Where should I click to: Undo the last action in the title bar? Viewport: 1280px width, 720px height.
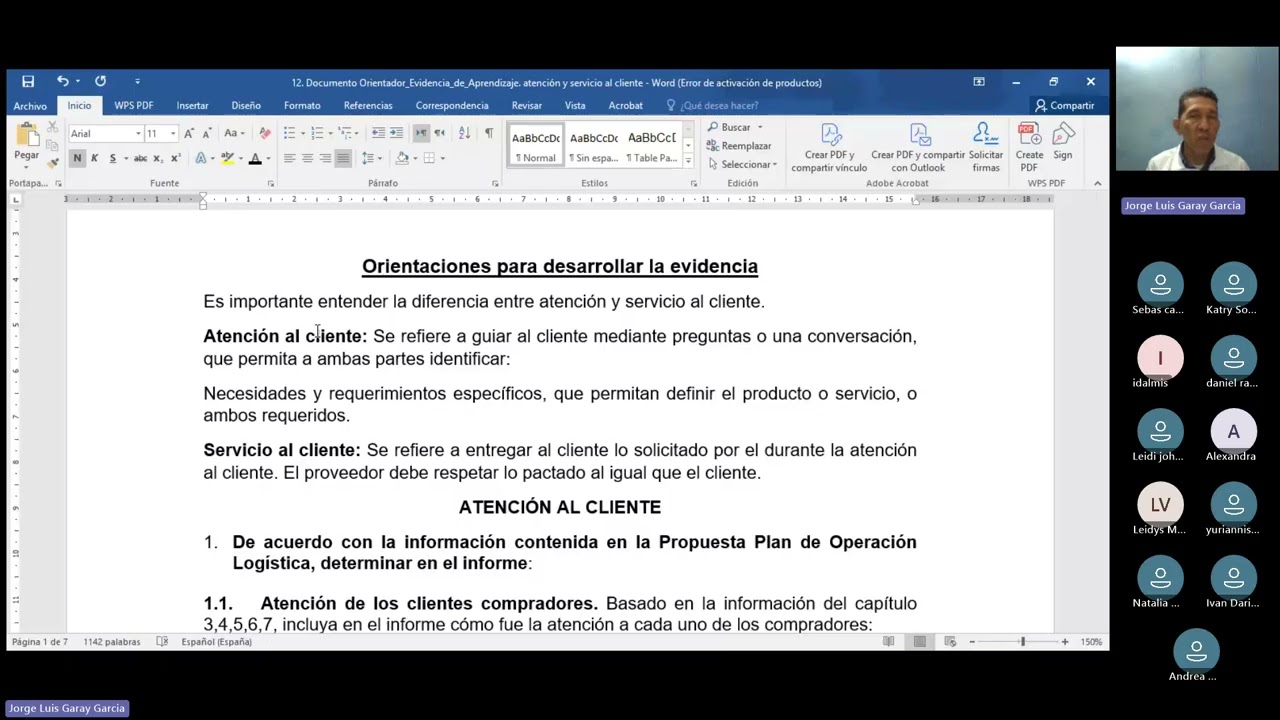[x=63, y=82]
